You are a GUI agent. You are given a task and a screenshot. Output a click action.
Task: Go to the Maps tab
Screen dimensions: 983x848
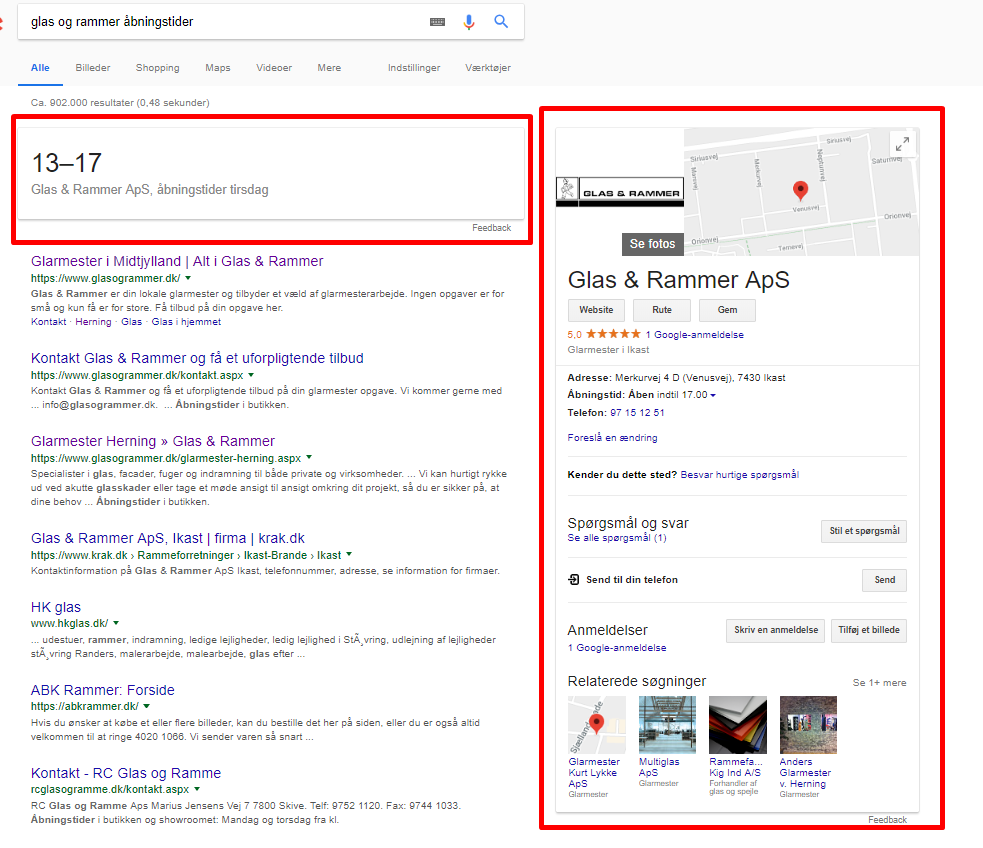pyautogui.click(x=218, y=68)
